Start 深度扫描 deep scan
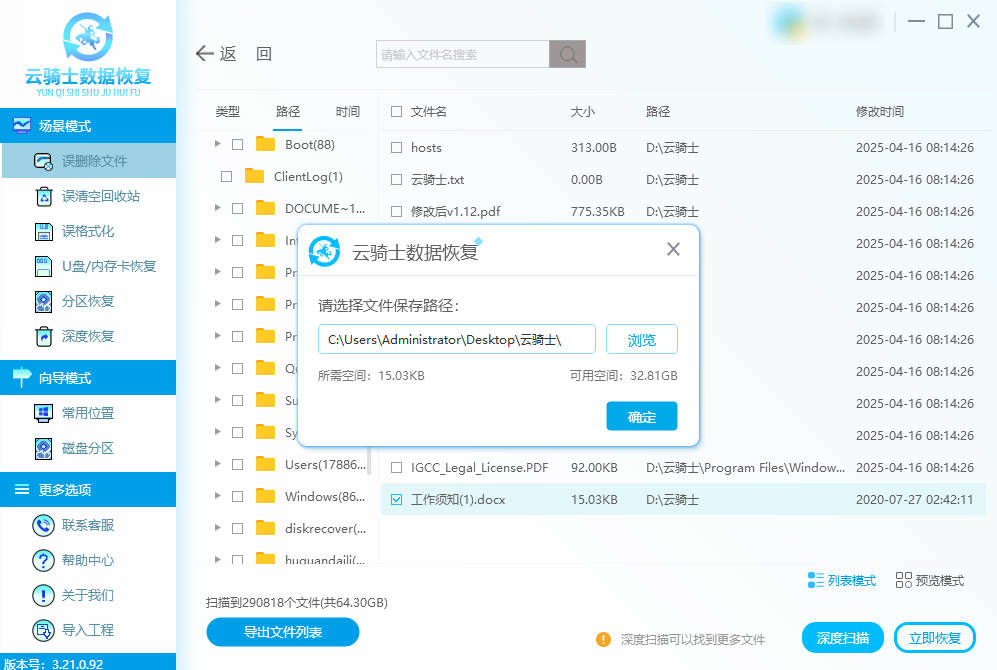The image size is (997, 670). [x=842, y=638]
